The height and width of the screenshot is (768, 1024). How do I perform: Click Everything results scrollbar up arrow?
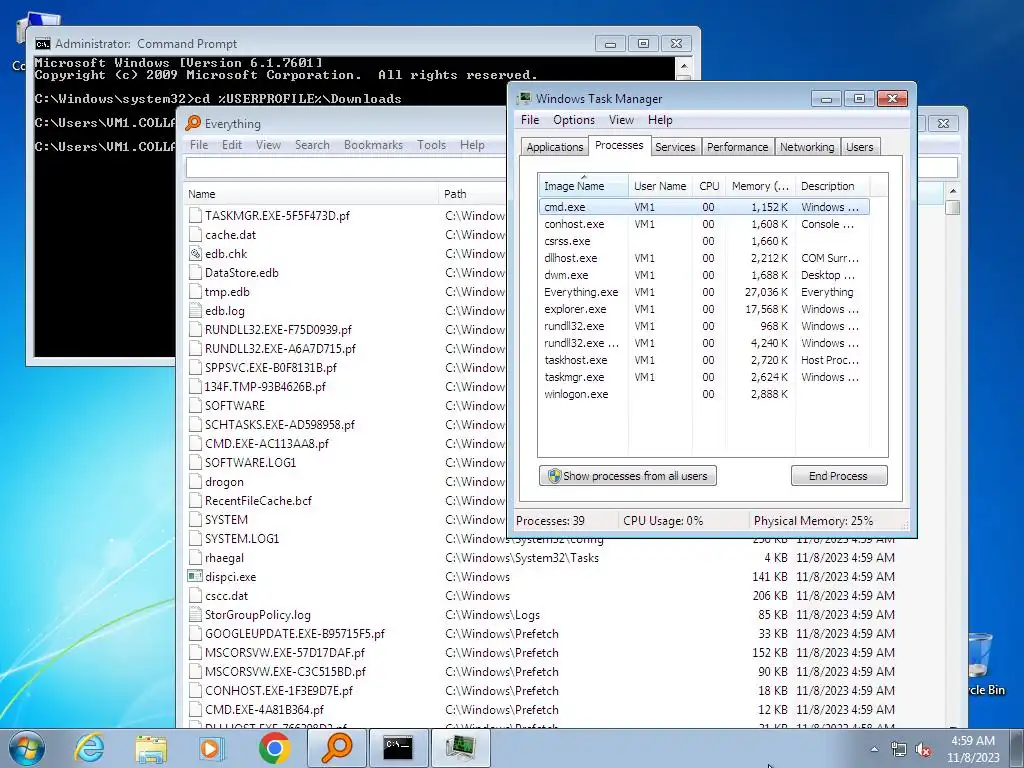click(953, 191)
